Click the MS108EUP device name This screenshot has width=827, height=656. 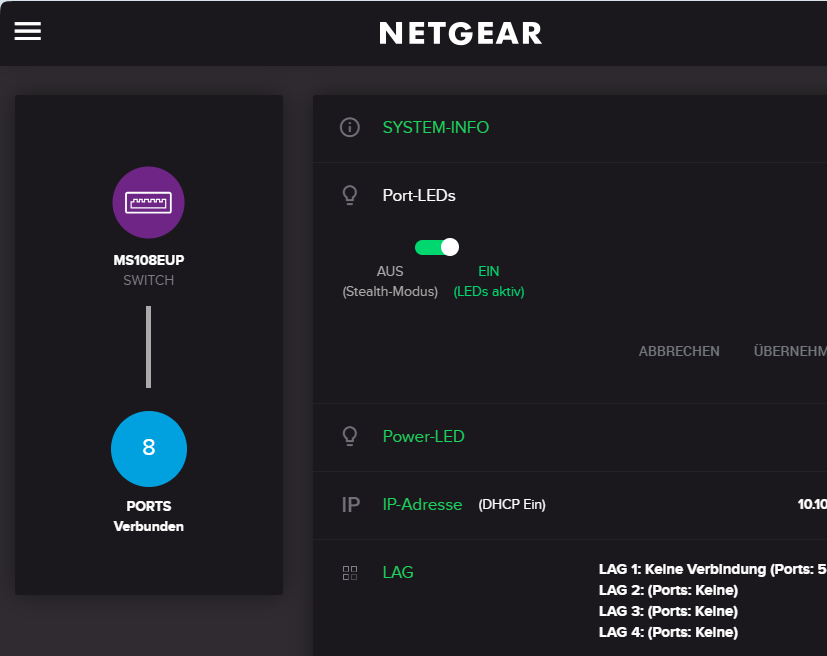click(148, 260)
